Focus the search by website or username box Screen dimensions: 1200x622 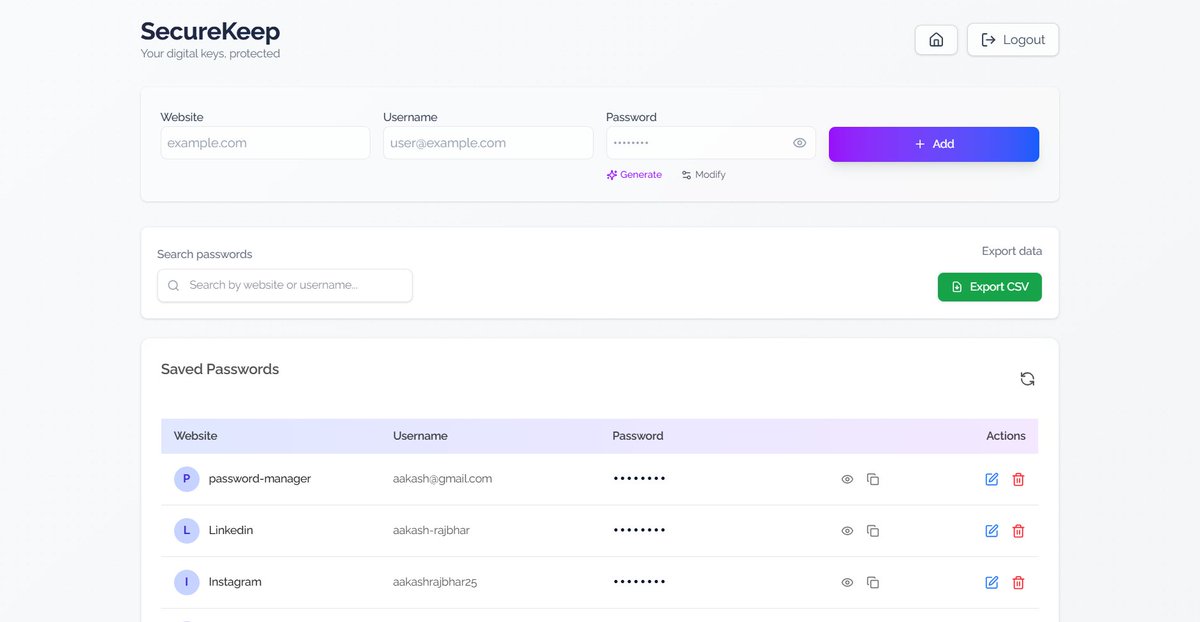coord(285,285)
